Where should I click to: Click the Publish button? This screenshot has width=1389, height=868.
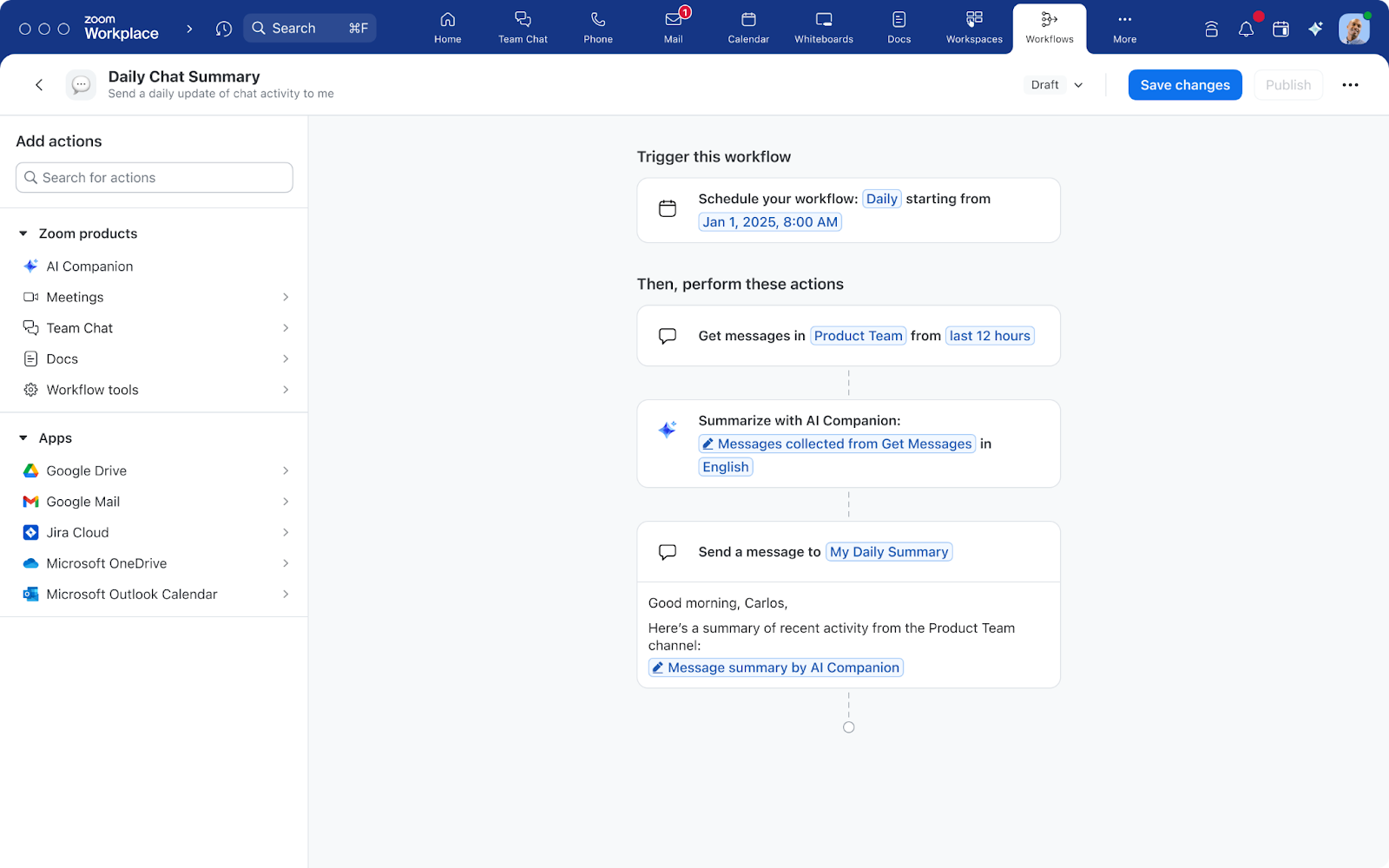coord(1287,84)
